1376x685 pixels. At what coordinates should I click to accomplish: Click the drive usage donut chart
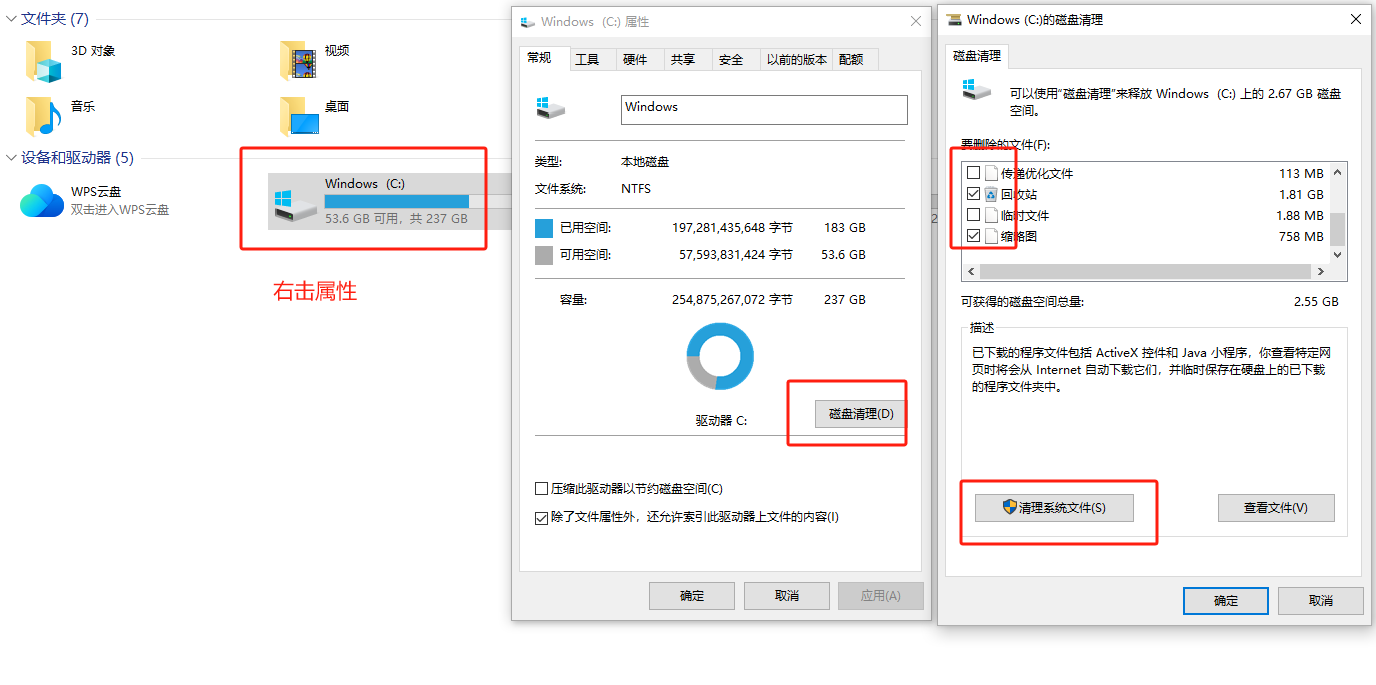720,356
